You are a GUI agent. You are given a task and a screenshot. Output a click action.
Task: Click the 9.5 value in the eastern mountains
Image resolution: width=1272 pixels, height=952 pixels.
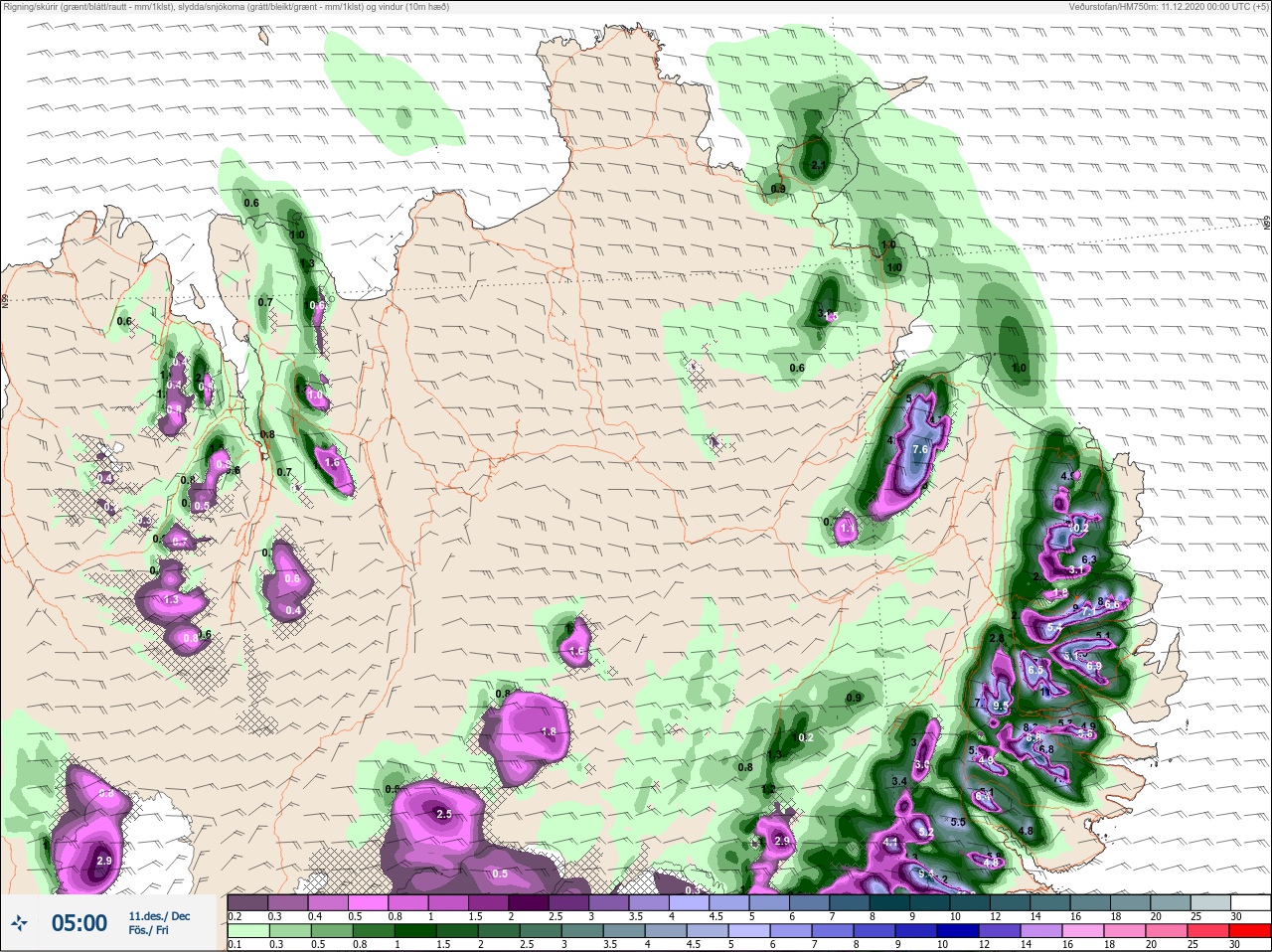click(x=1001, y=706)
